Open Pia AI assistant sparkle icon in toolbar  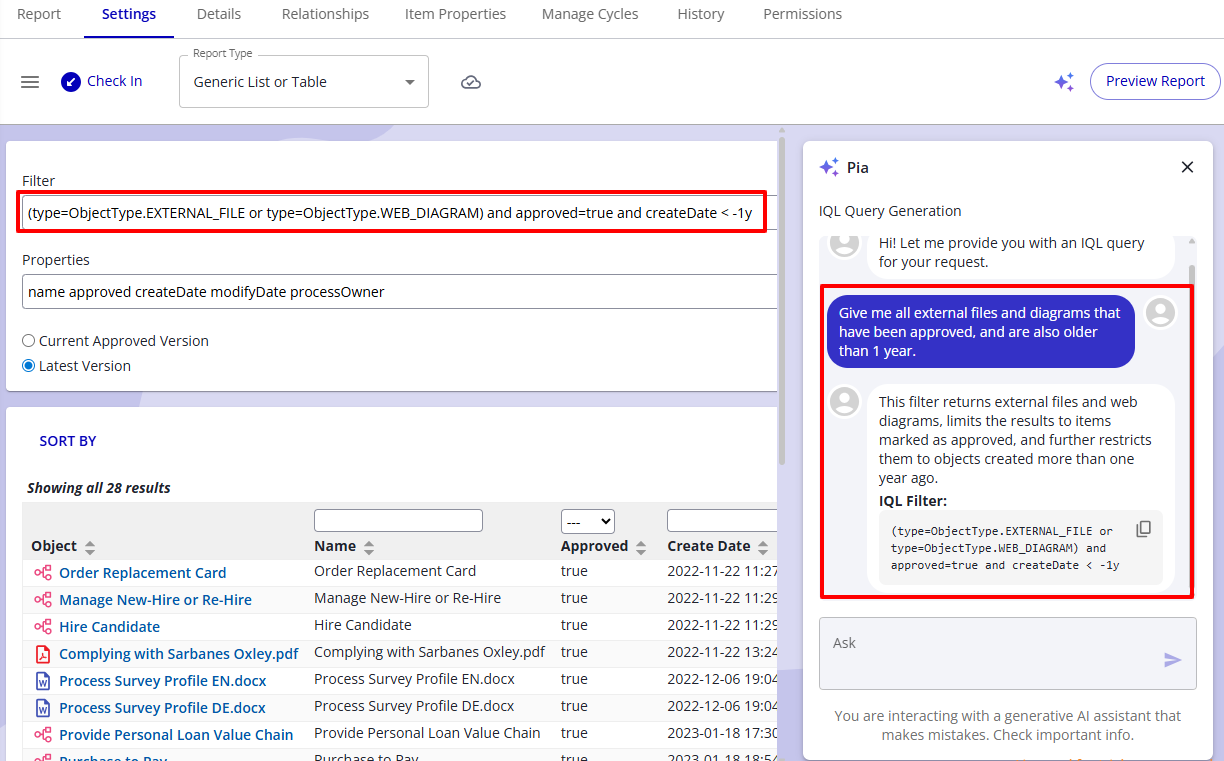click(x=1064, y=82)
